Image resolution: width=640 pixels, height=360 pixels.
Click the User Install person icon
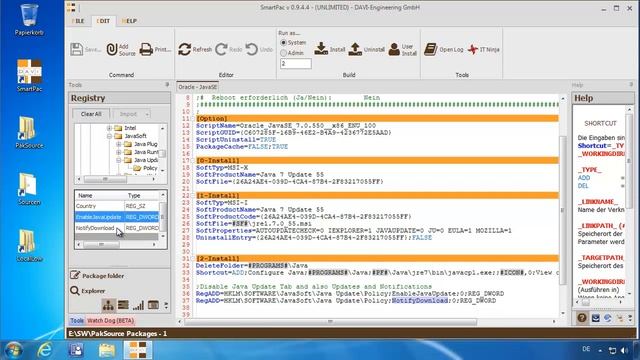click(x=394, y=49)
